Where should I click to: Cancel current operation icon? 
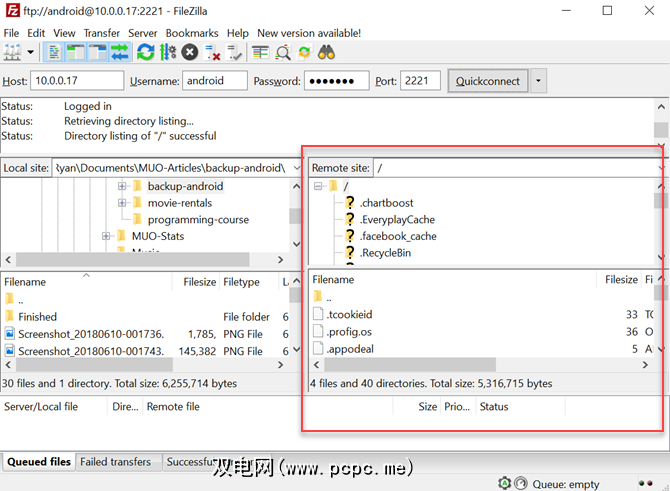click(190, 53)
